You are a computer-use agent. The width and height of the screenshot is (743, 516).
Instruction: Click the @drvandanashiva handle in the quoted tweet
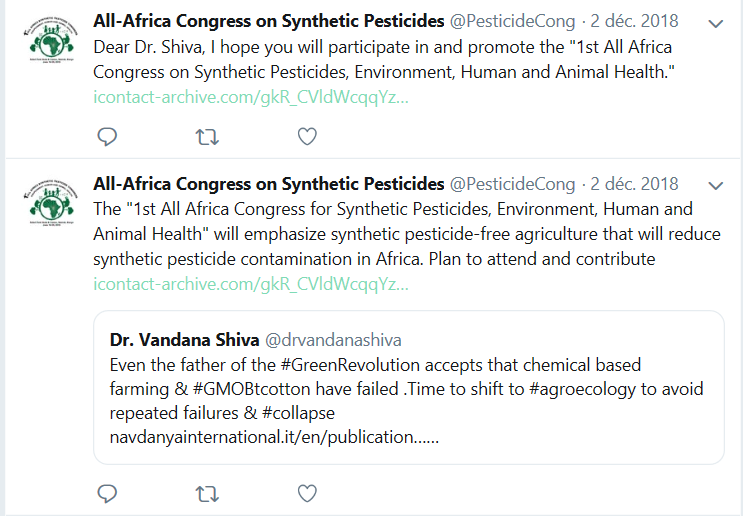333,340
